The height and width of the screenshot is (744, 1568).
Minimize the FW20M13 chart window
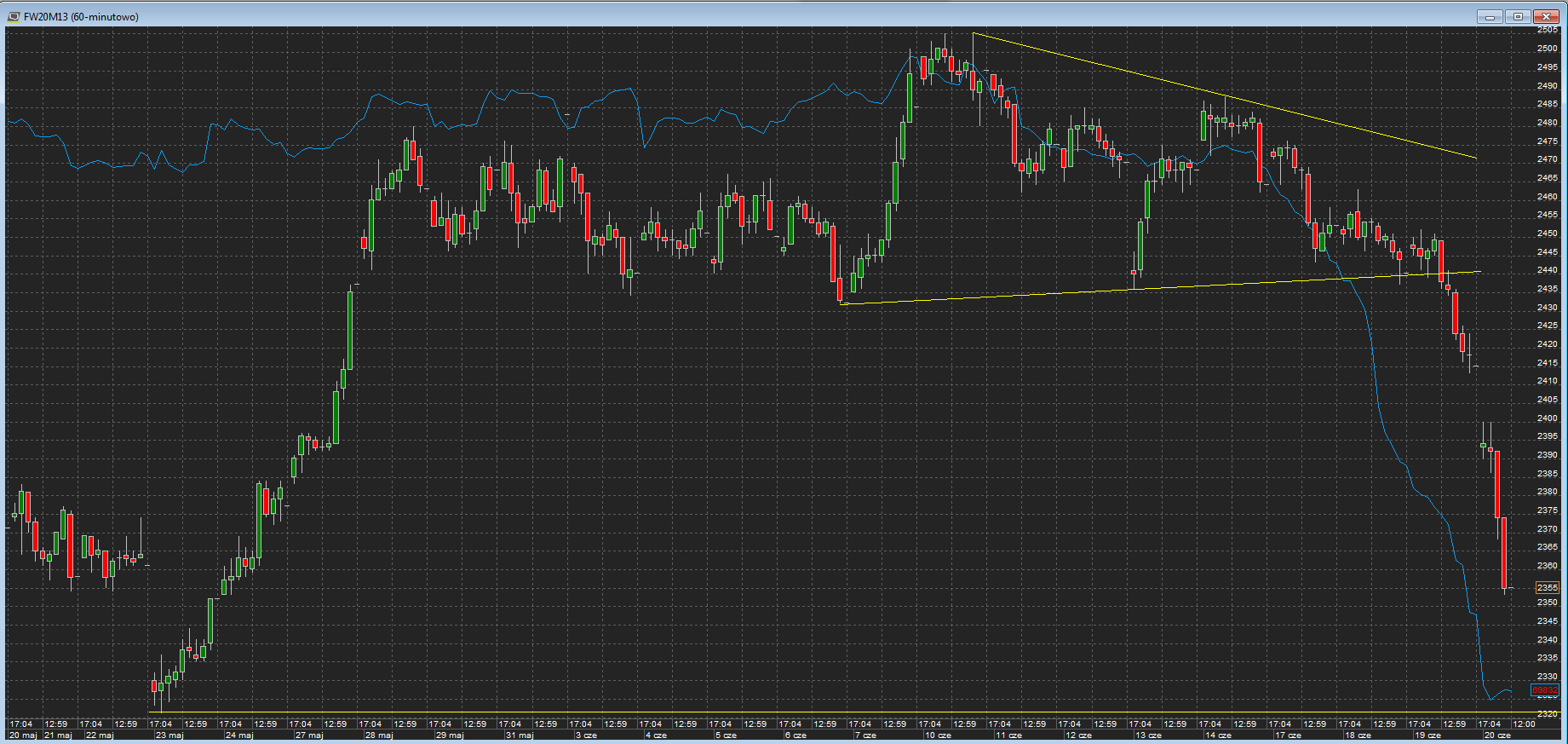1490,16
